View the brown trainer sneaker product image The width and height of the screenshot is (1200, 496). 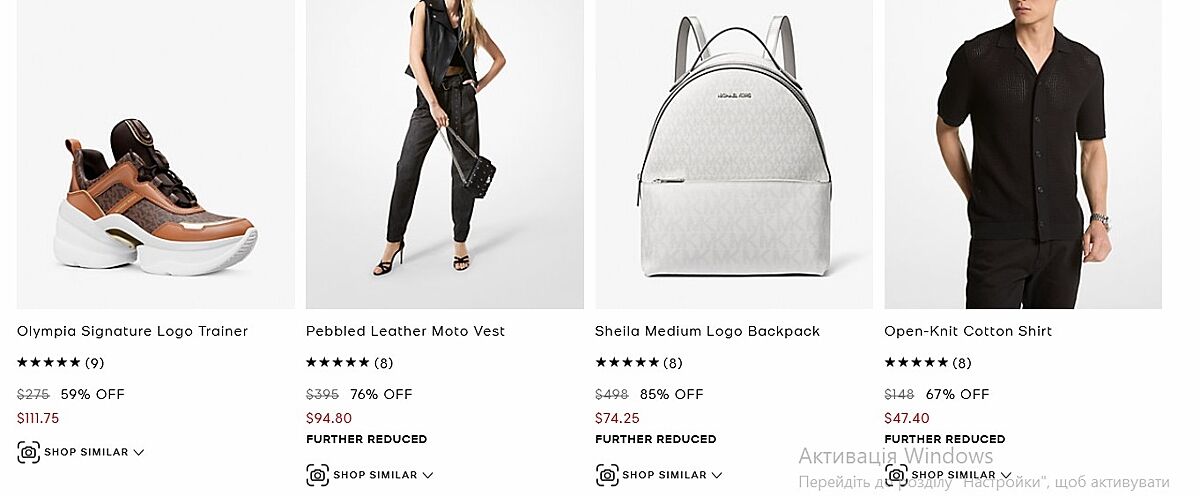[x=156, y=154]
